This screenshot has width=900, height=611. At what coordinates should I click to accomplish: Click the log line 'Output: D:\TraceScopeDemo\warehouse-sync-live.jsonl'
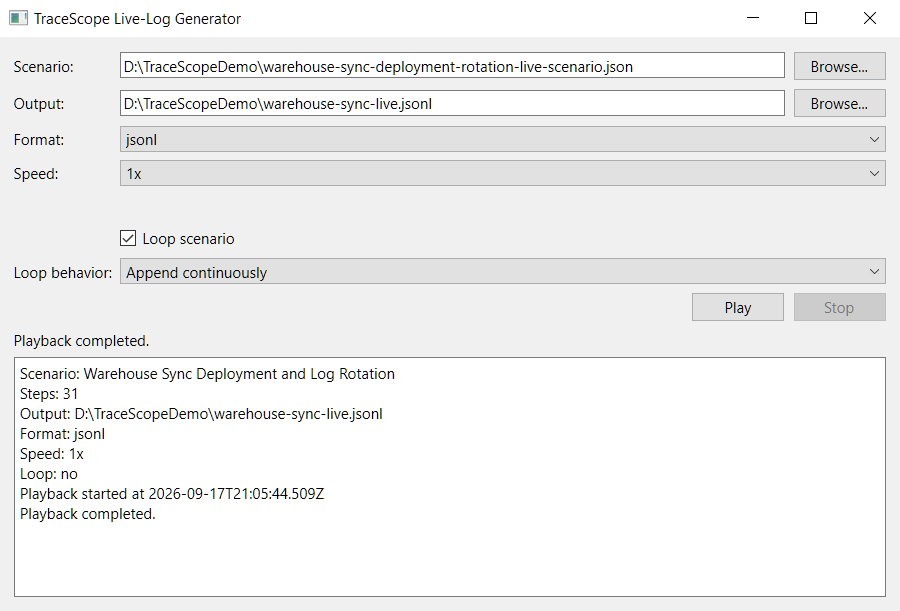click(201, 414)
